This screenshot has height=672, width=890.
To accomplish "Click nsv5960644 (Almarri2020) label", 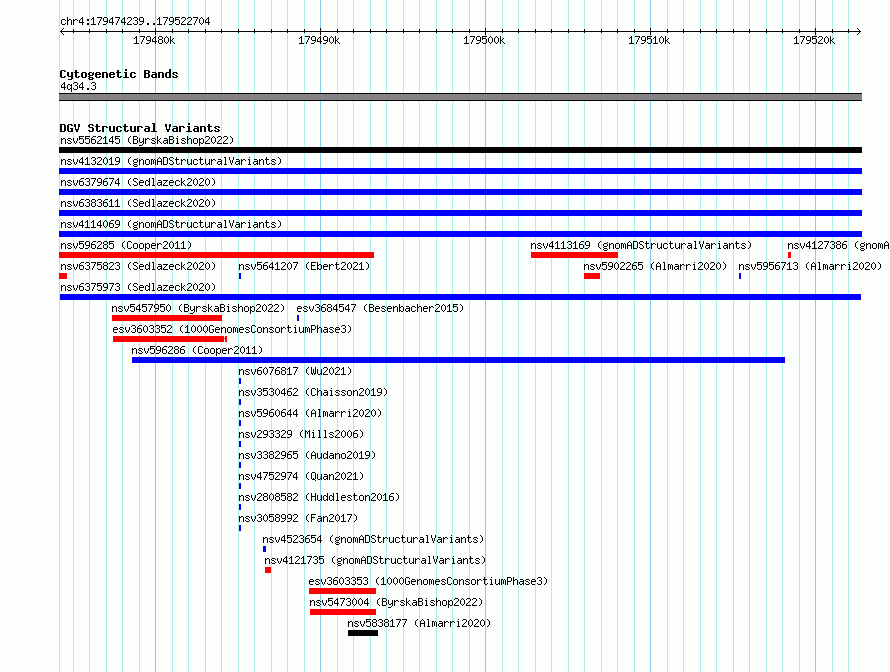I will tap(310, 413).
